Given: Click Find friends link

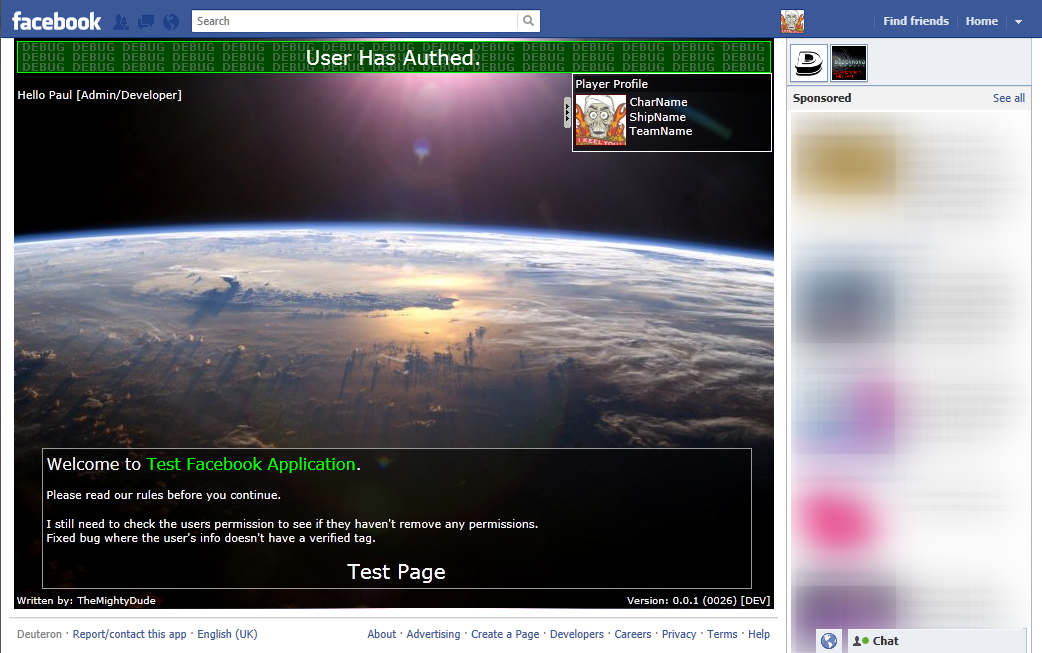Looking at the screenshot, I should [x=916, y=21].
